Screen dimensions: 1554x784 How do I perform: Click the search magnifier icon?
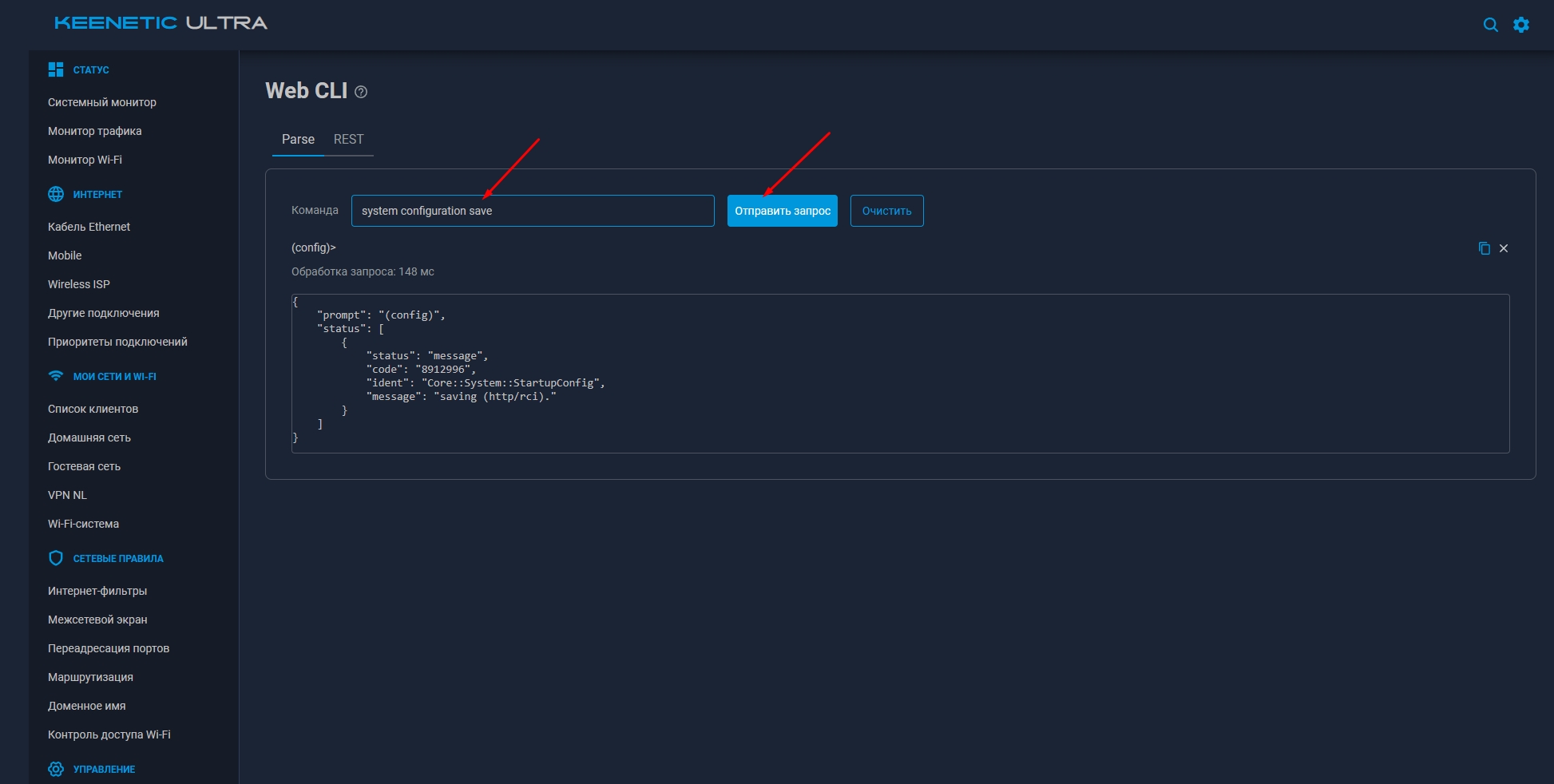pyautogui.click(x=1490, y=25)
